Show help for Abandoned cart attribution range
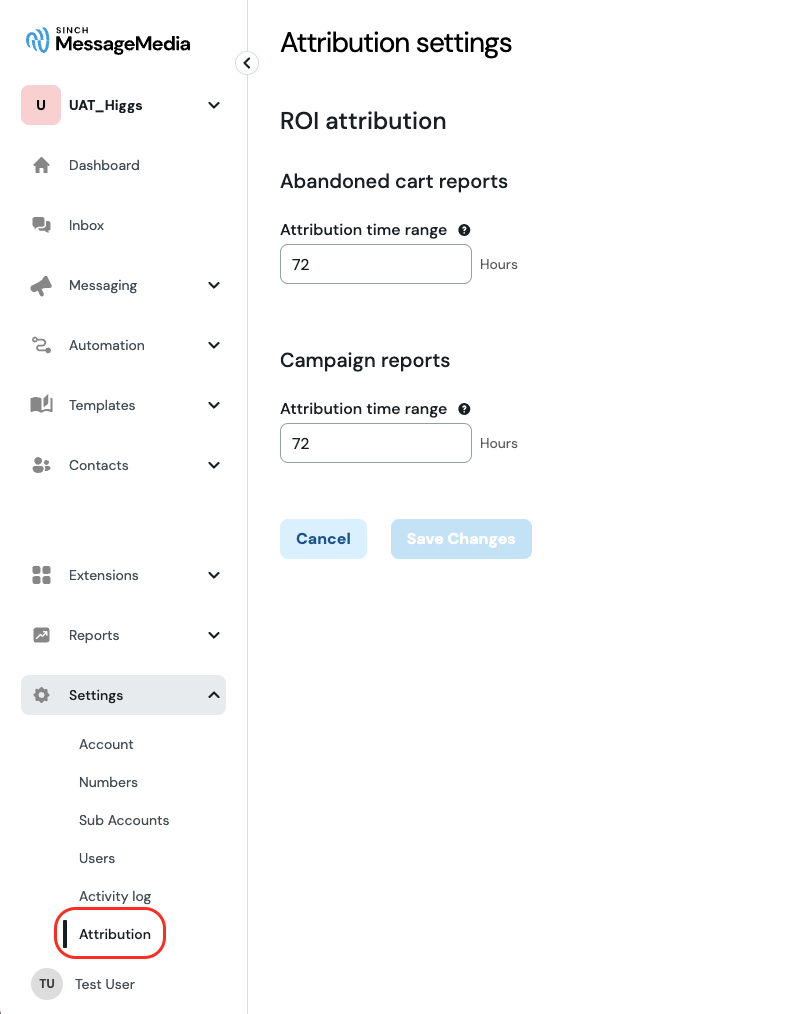Image resolution: width=787 pixels, height=1014 pixels. 464,230
